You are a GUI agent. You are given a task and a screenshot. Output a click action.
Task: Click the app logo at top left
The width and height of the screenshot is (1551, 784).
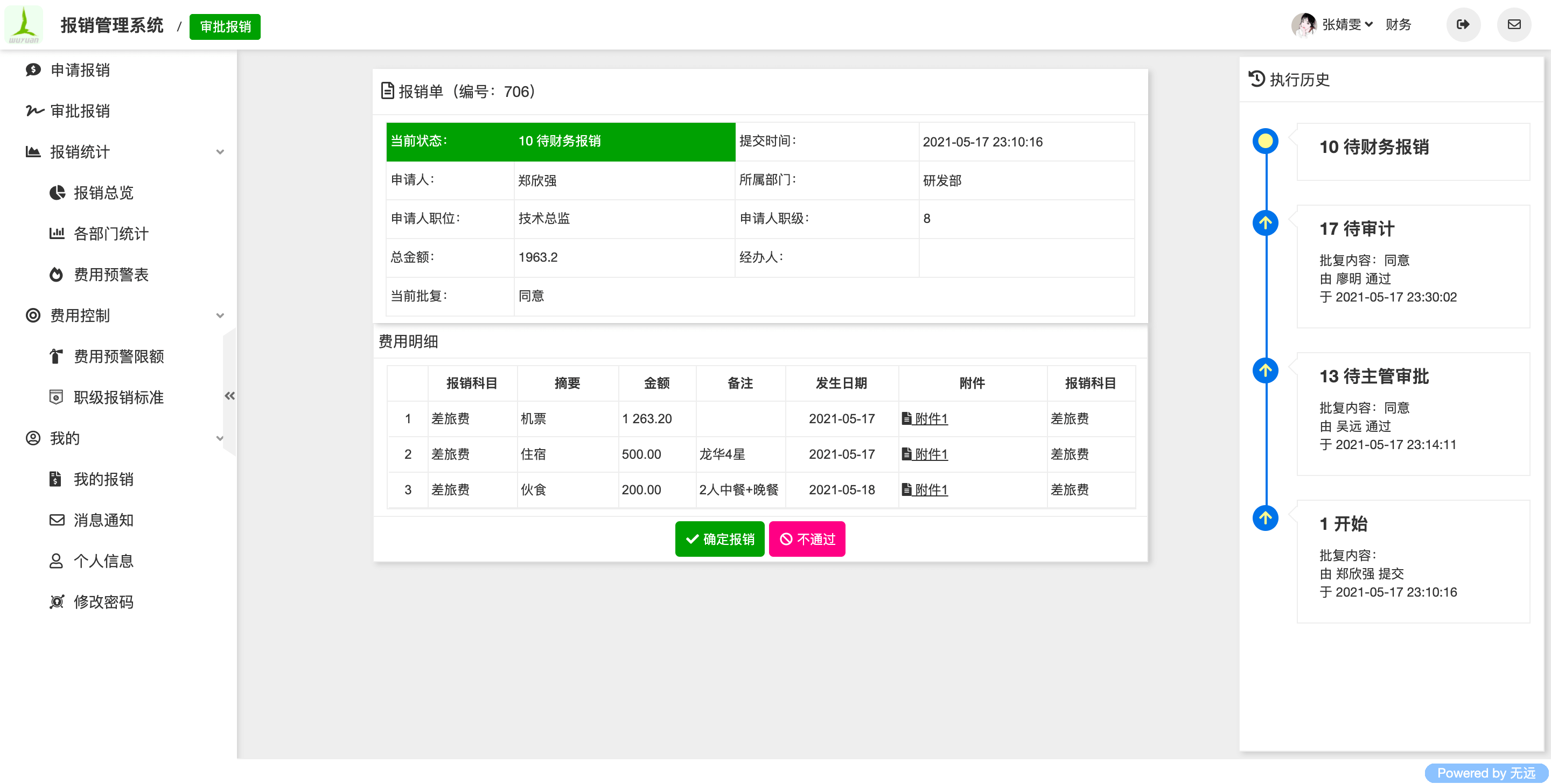coord(24,25)
